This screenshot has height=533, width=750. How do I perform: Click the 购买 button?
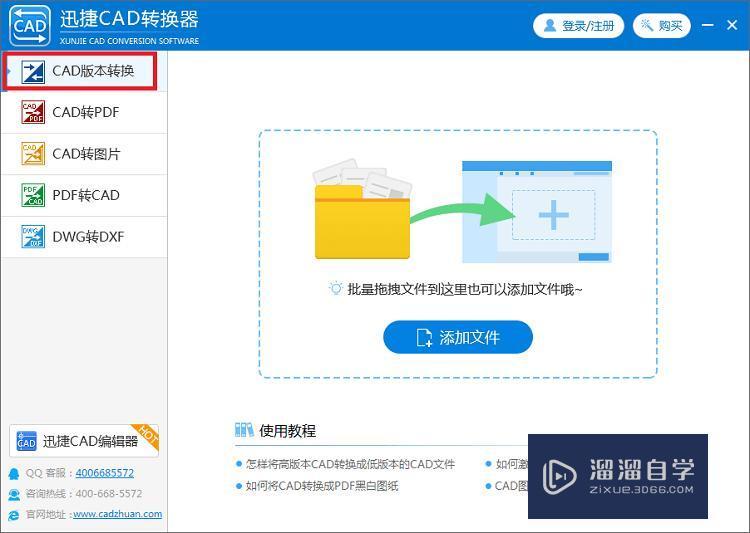[x=662, y=25]
